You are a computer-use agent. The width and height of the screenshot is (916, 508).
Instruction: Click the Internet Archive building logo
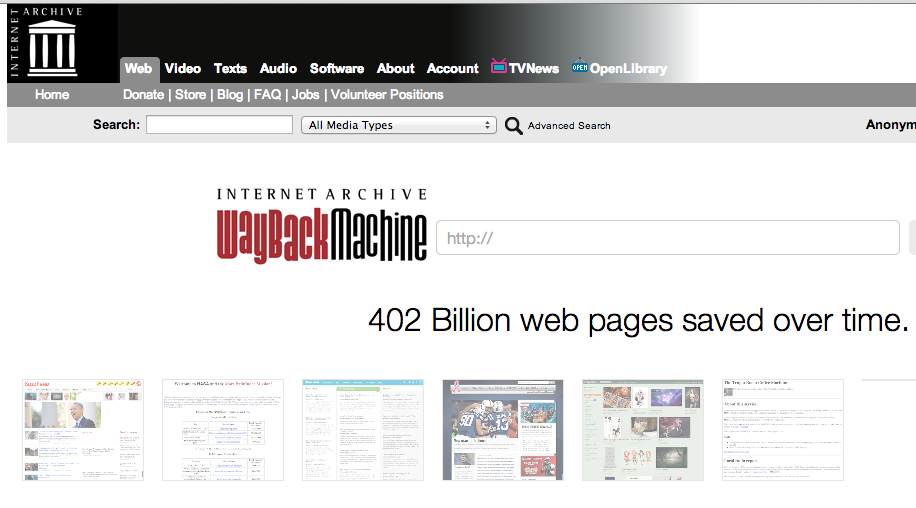click(x=52, y=48)
